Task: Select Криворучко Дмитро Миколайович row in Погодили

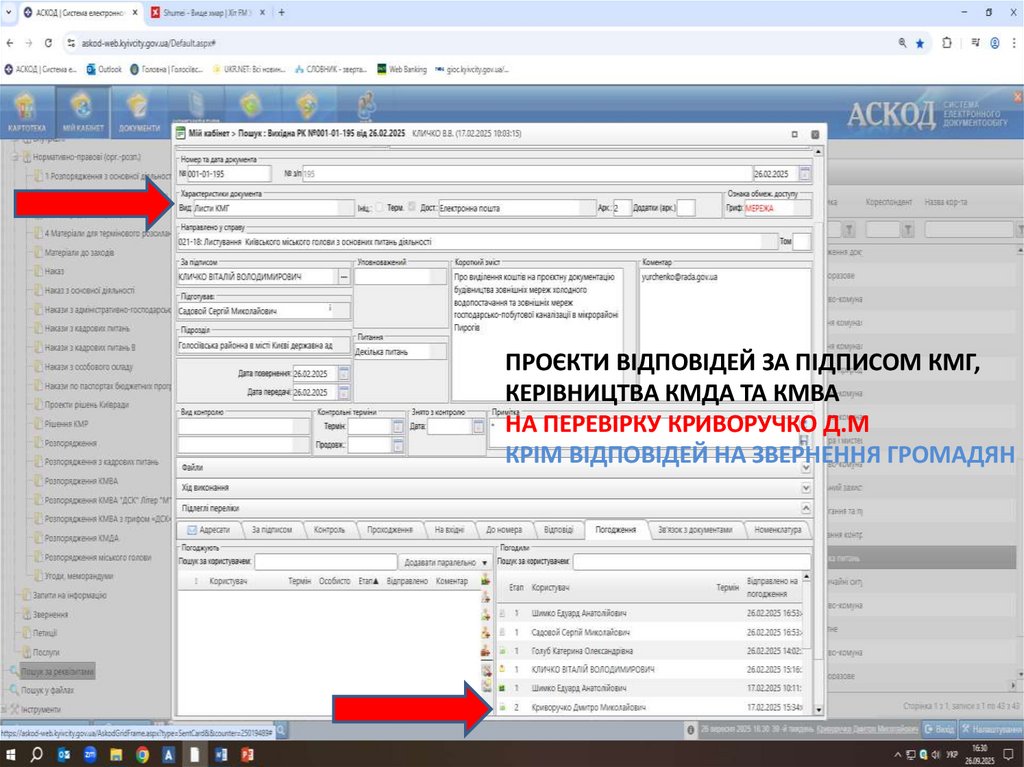Action: pyautogui.click(x=652, y=708)
